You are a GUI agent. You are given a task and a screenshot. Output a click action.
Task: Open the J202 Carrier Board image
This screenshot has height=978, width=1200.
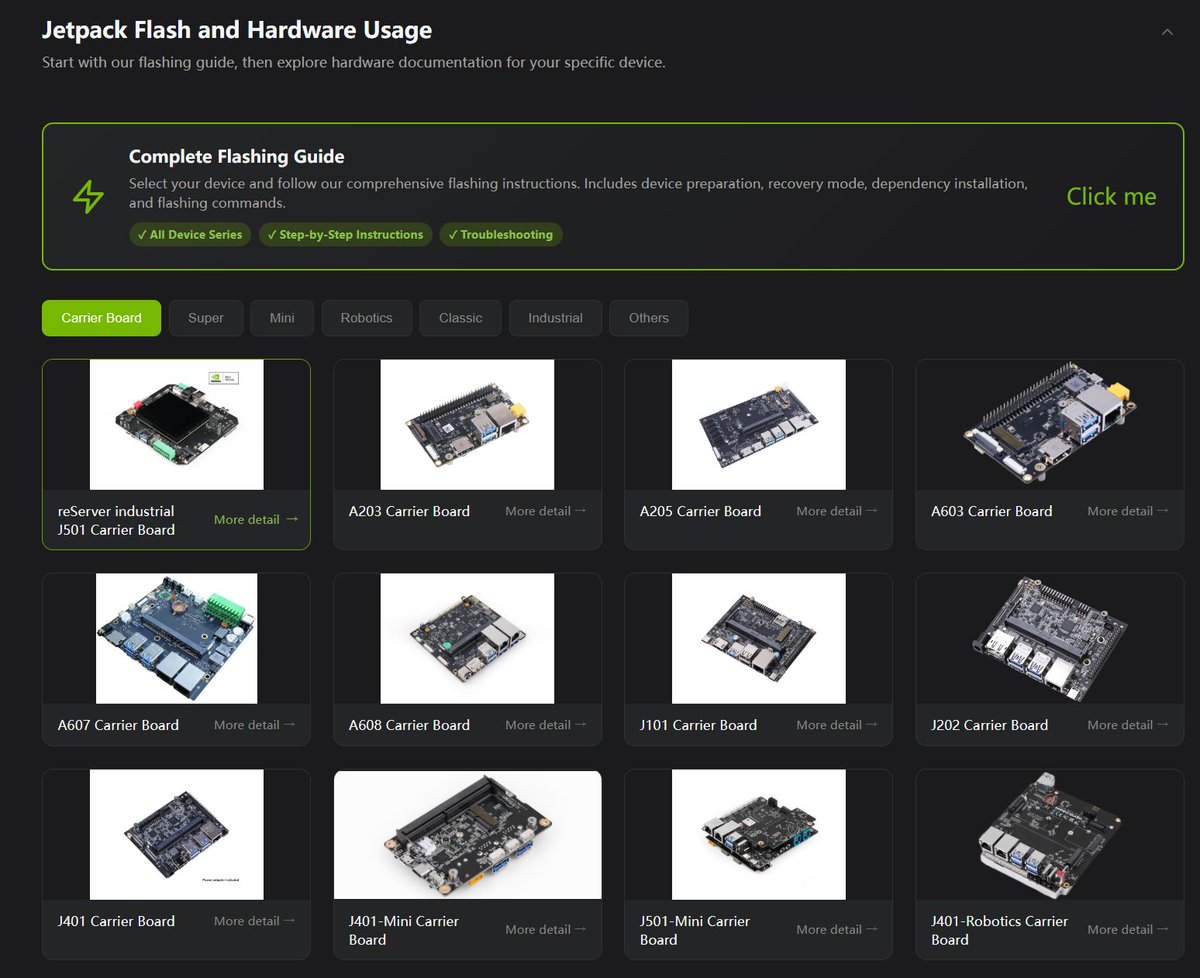(1050, 638)
